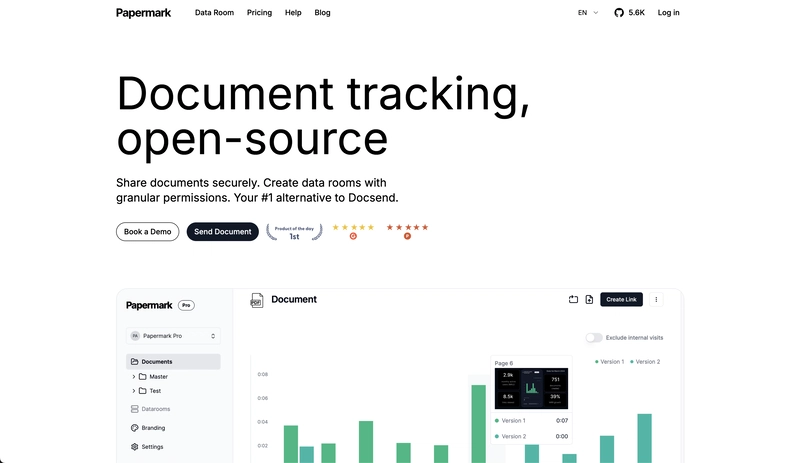Screen dimensions: 800x463
Task: Select Documents in the sidebar
Action: [x=173, y=361]
